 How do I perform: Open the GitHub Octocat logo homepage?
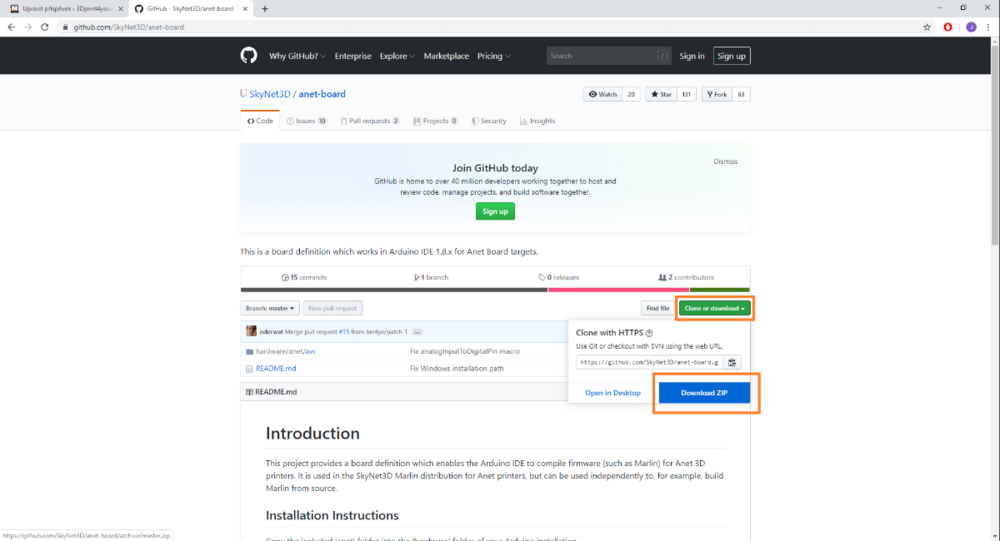(249, 56)
